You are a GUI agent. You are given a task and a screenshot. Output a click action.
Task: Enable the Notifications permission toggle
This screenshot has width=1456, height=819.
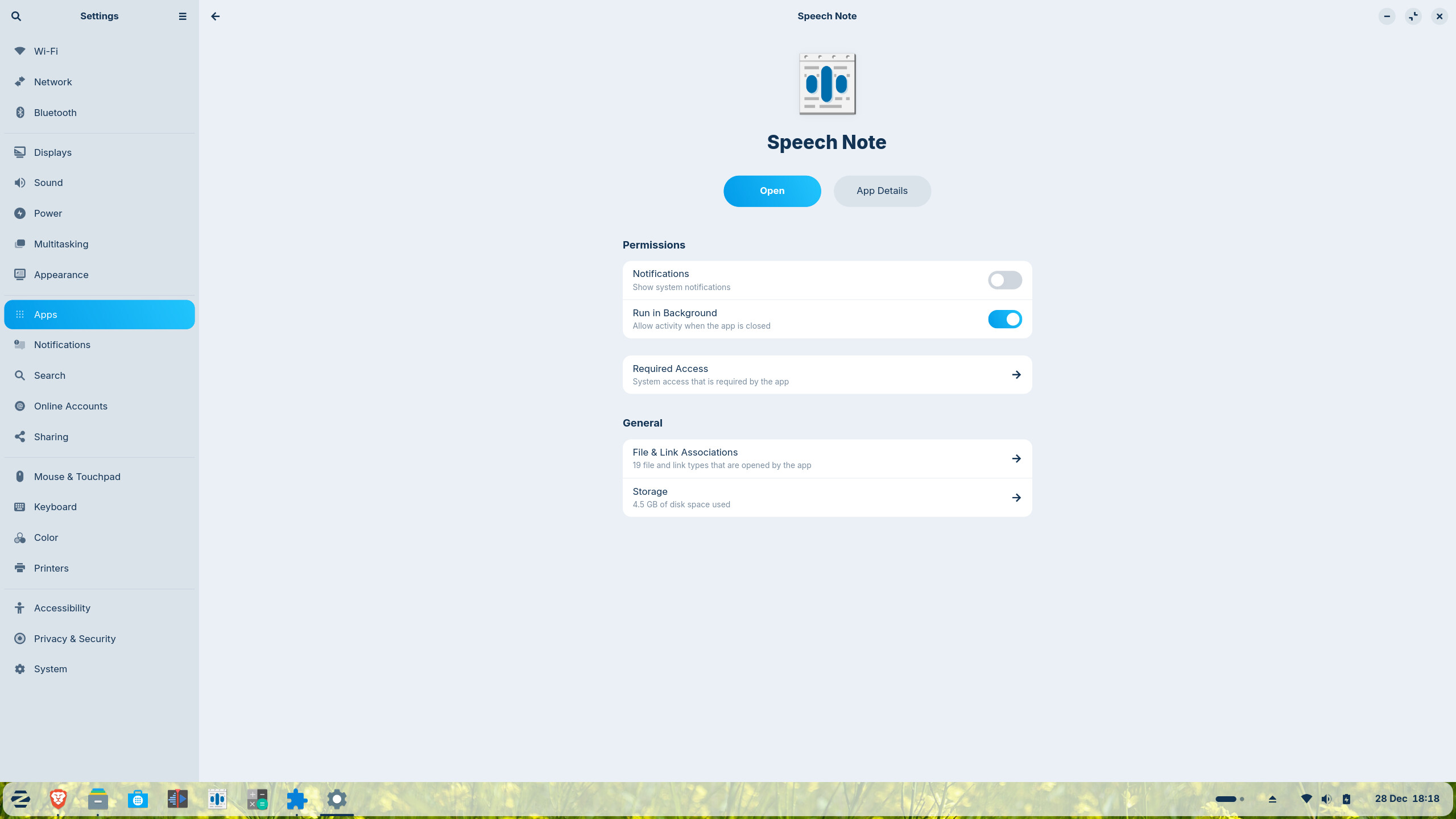1004,280
